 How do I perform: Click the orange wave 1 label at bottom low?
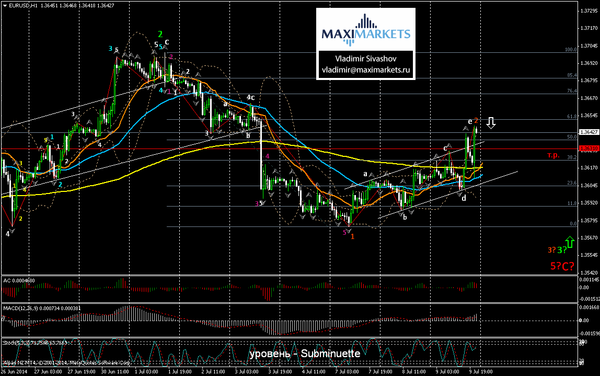352,237
